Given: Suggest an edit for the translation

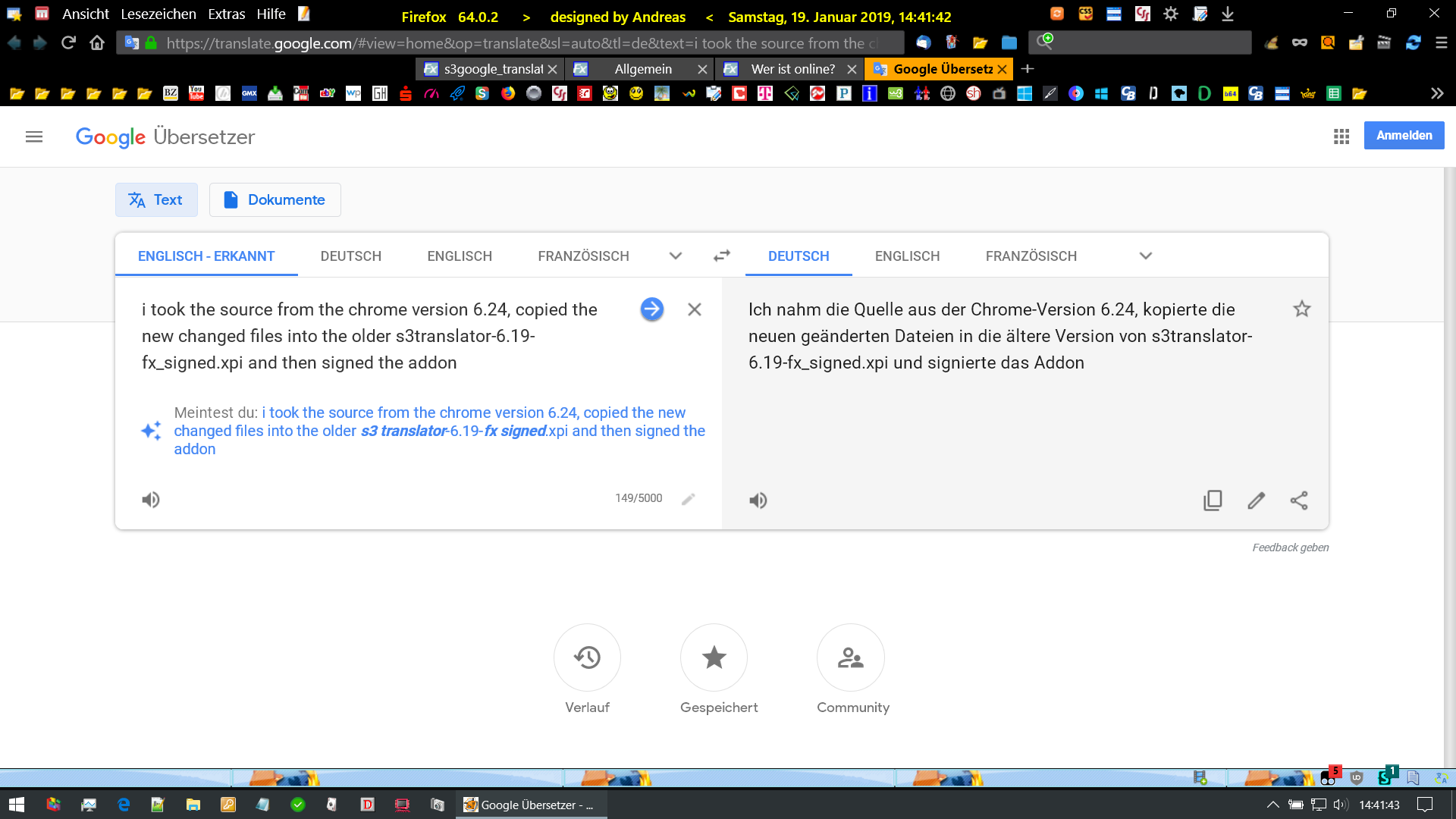Looking at the screenshot, I should 1256,500.
